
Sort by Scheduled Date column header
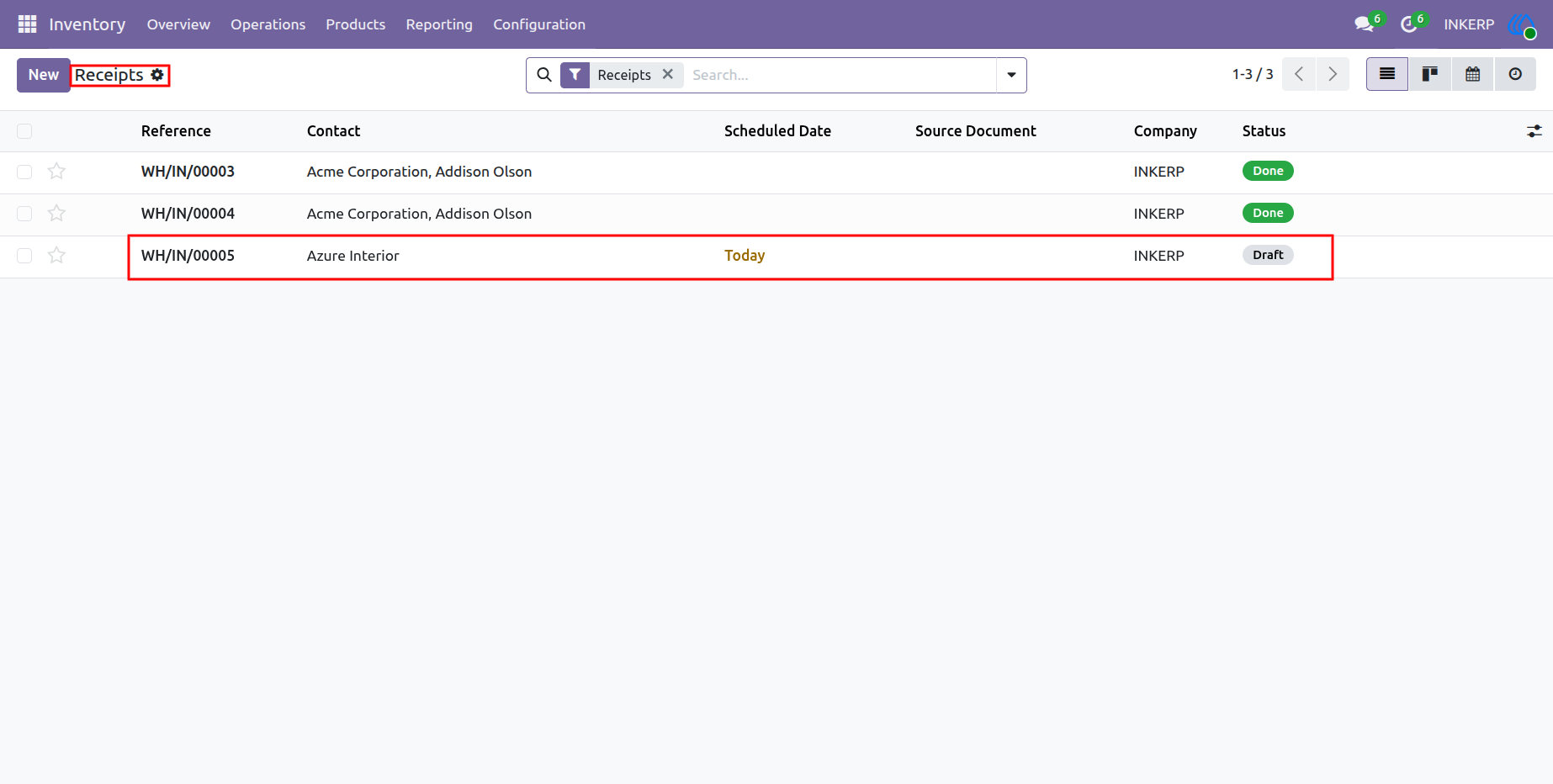(777, 131)
